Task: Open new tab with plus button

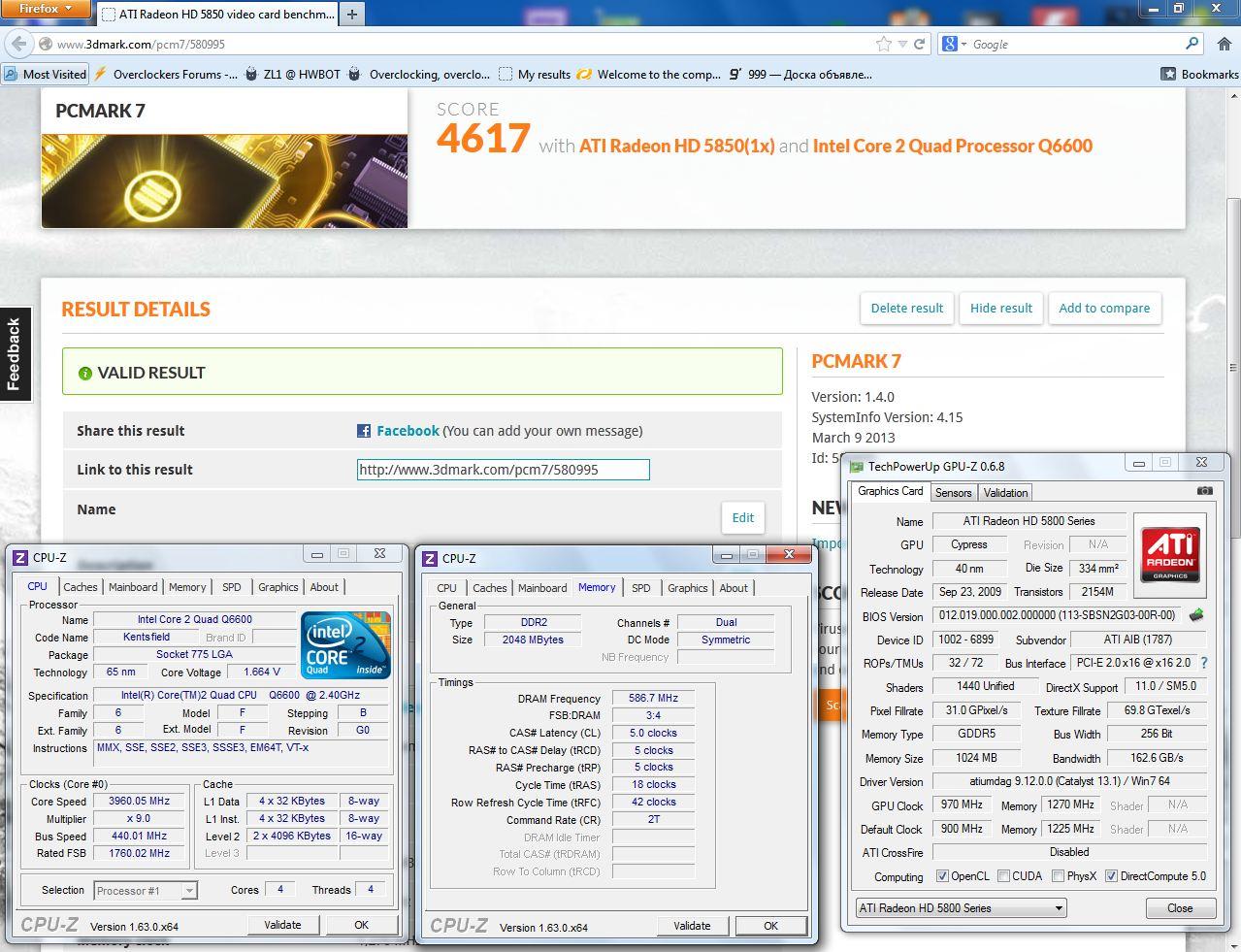Action: pyautogui.click(x=352, y=14)
